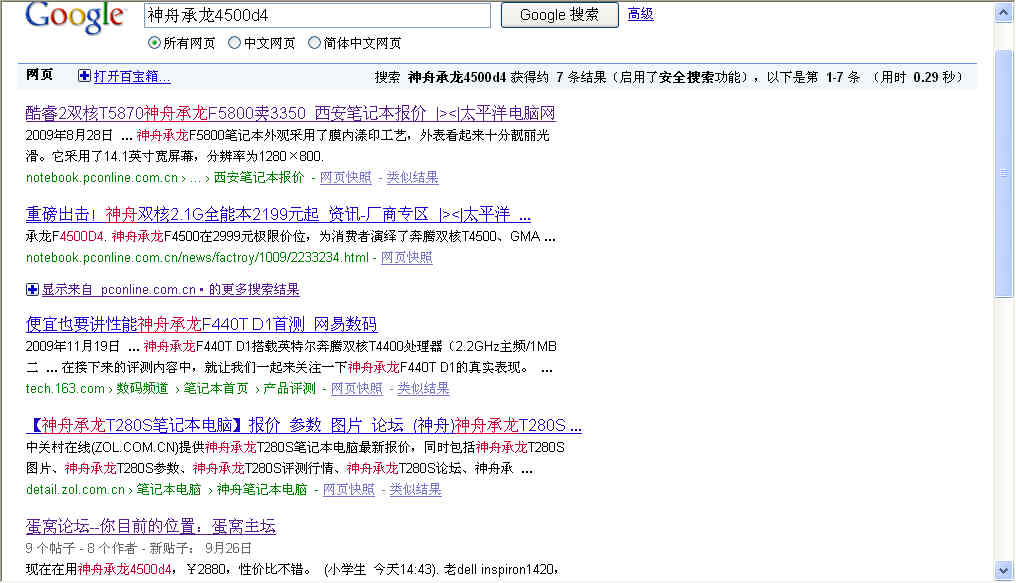1016x583 pixels.
Task: Select the 所有网页 radio button
Action: tap(154, 43)
